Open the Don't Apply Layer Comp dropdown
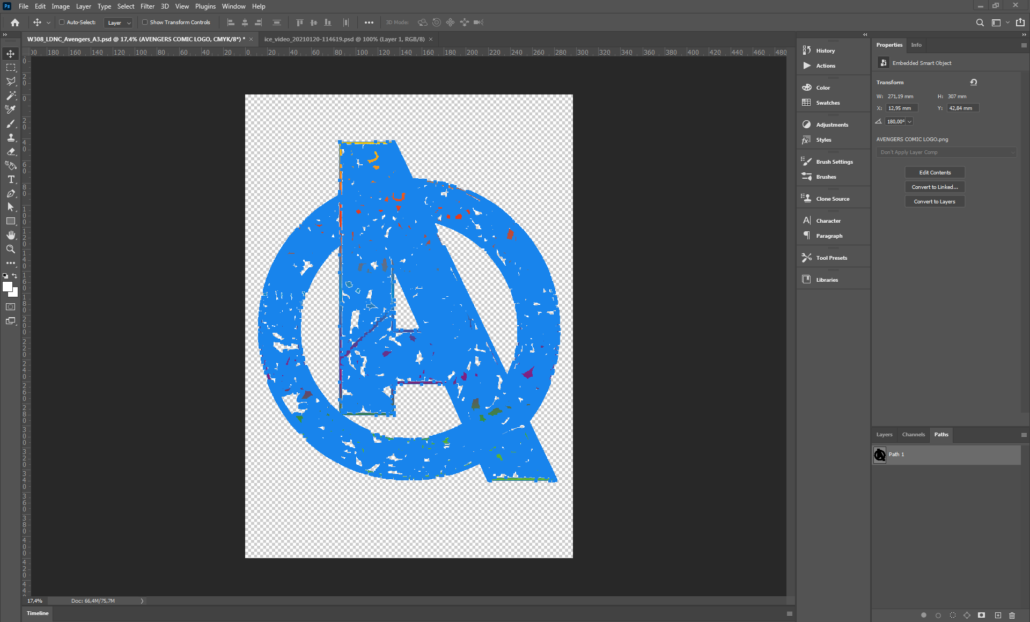The height and width of the screenshot is (622, 1030). (947, 152)
